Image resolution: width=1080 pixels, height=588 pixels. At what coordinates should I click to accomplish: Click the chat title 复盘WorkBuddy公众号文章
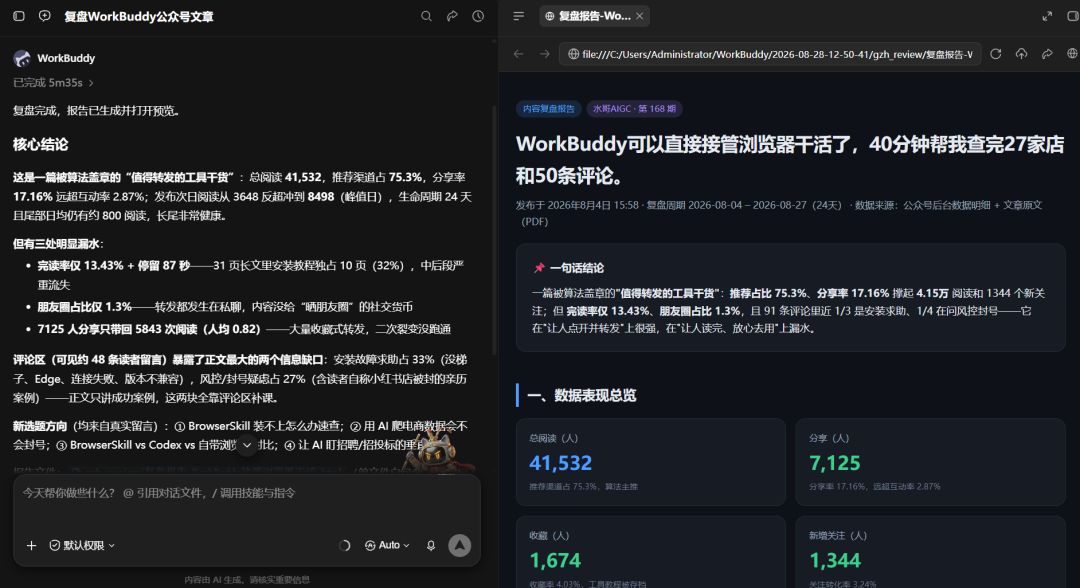[138, 17]
